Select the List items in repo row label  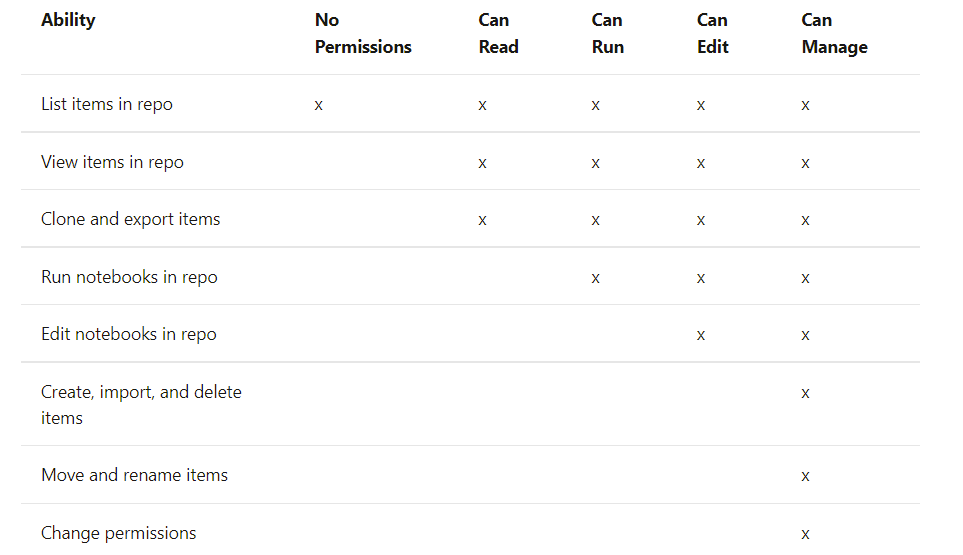pos(107,104)
